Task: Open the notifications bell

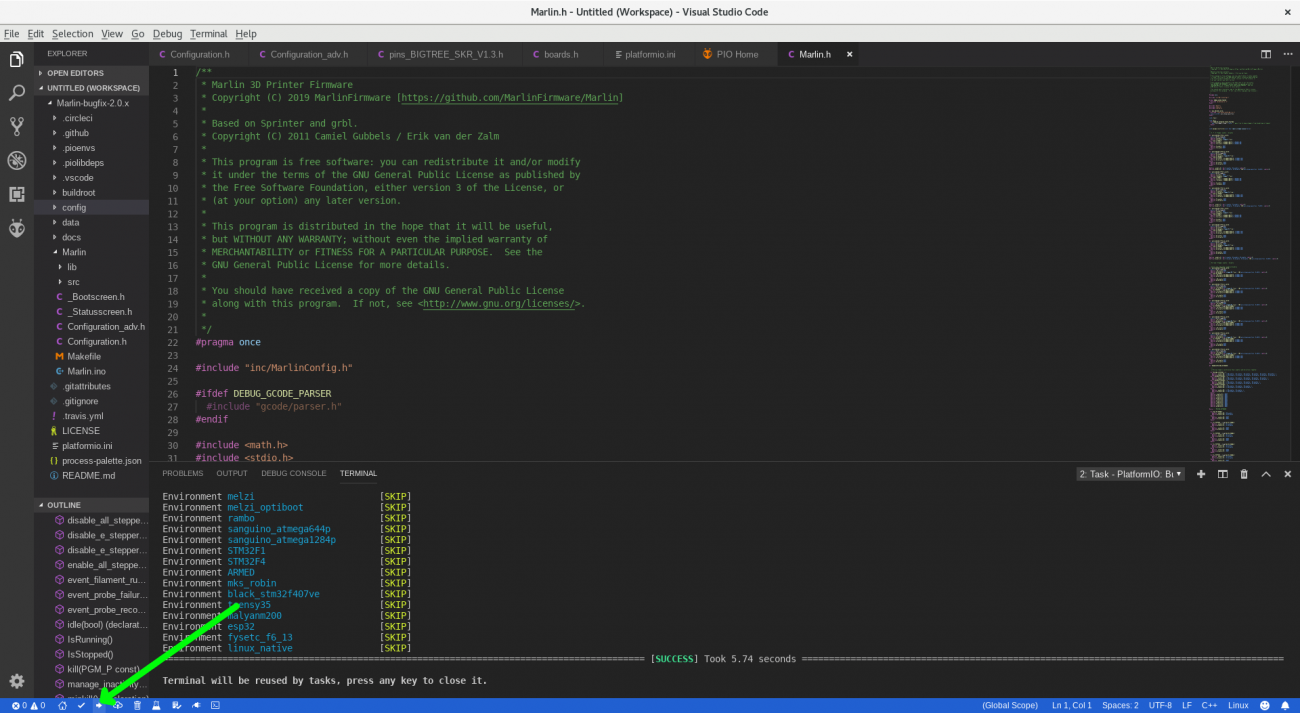Action: (1287, 705)
